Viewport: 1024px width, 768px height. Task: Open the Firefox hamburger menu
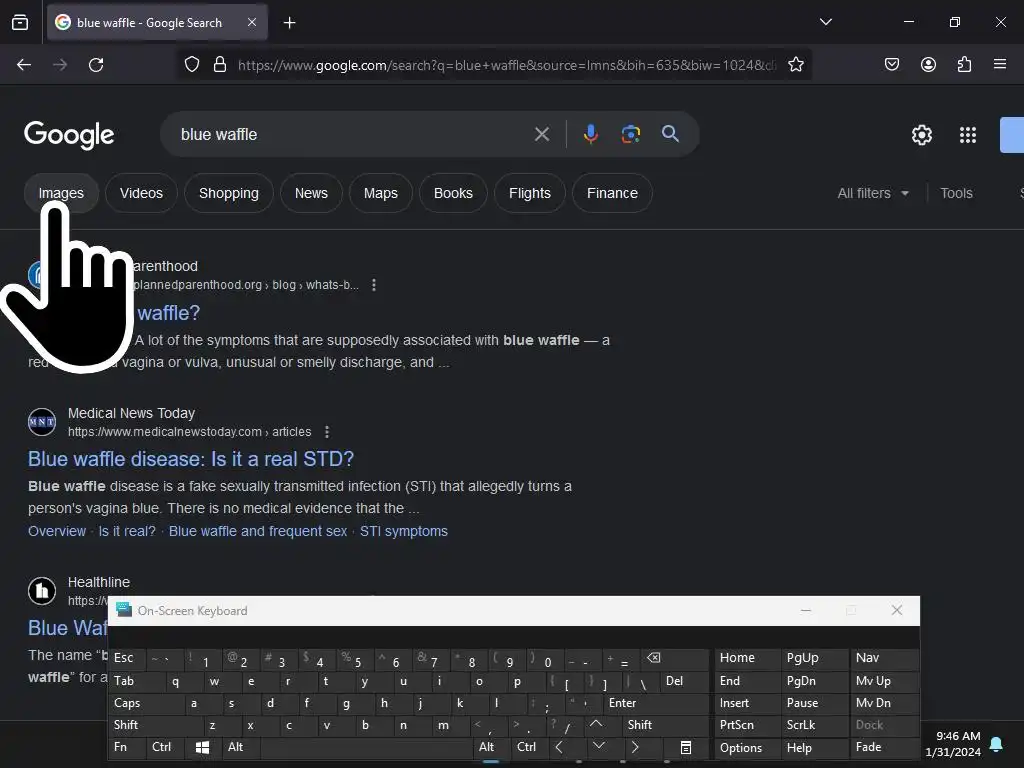(1000, 65)
